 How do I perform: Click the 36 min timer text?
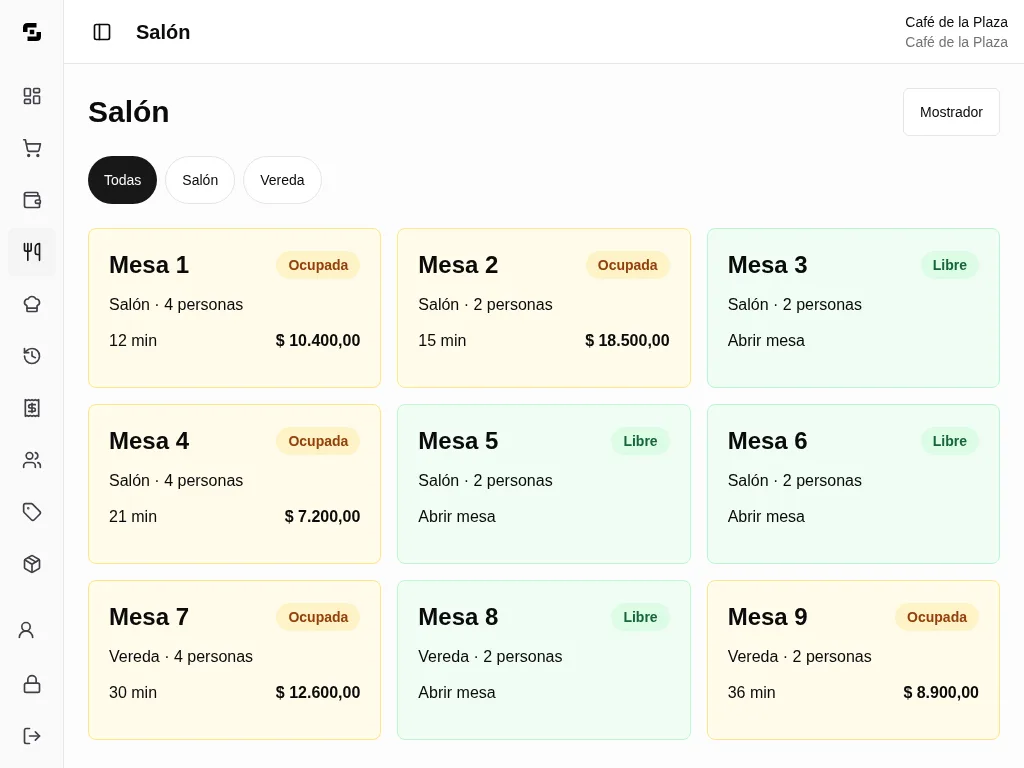click(752, 692)
